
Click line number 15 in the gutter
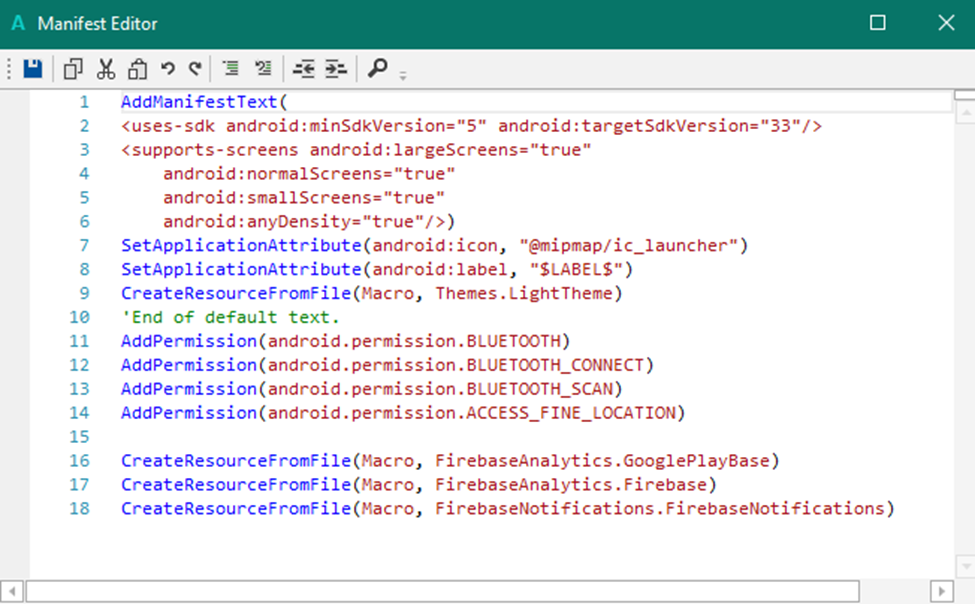(79, 437)
